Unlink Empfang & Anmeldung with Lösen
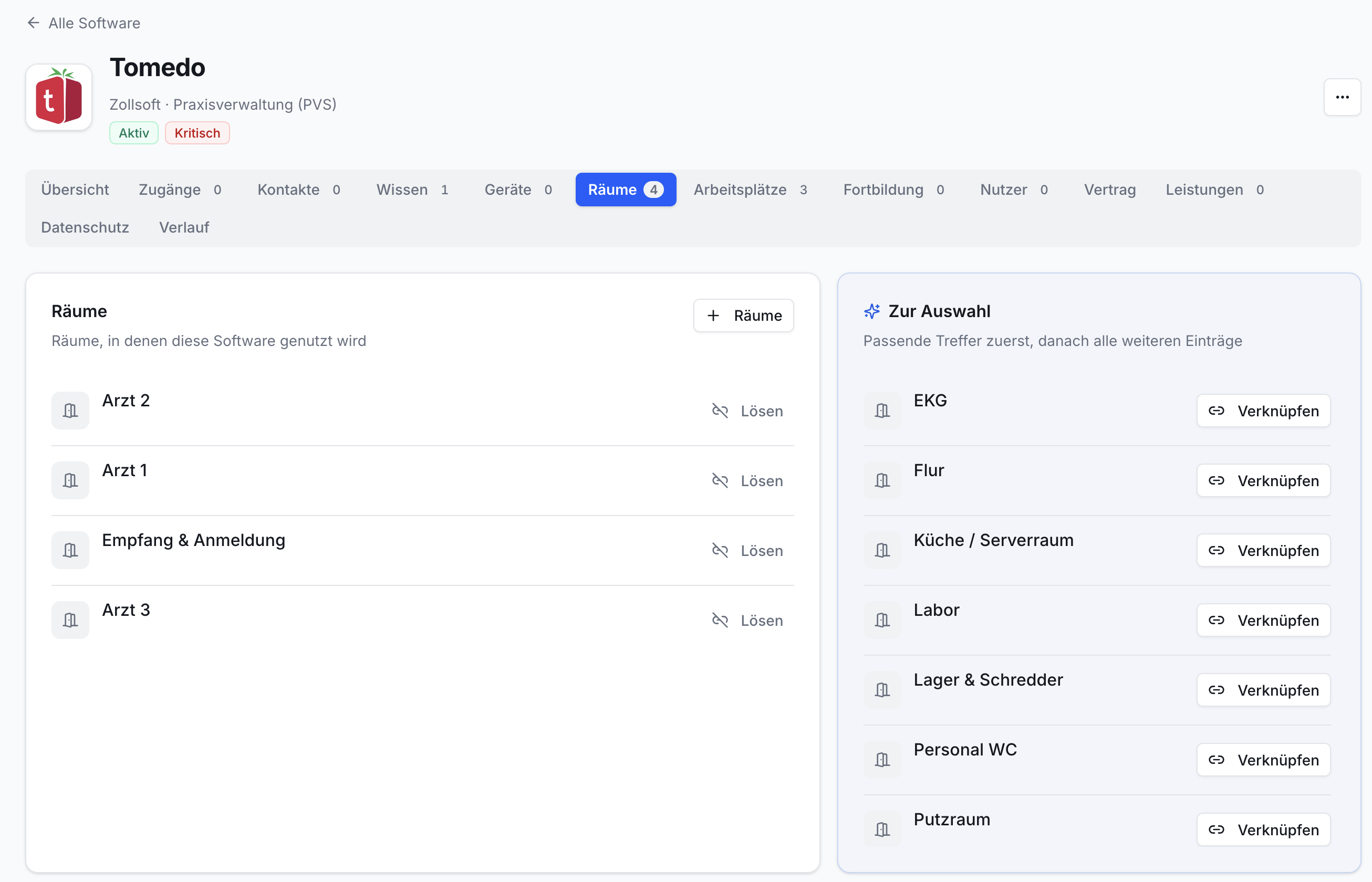This screenshot has height=882, width=1372. 747,550
